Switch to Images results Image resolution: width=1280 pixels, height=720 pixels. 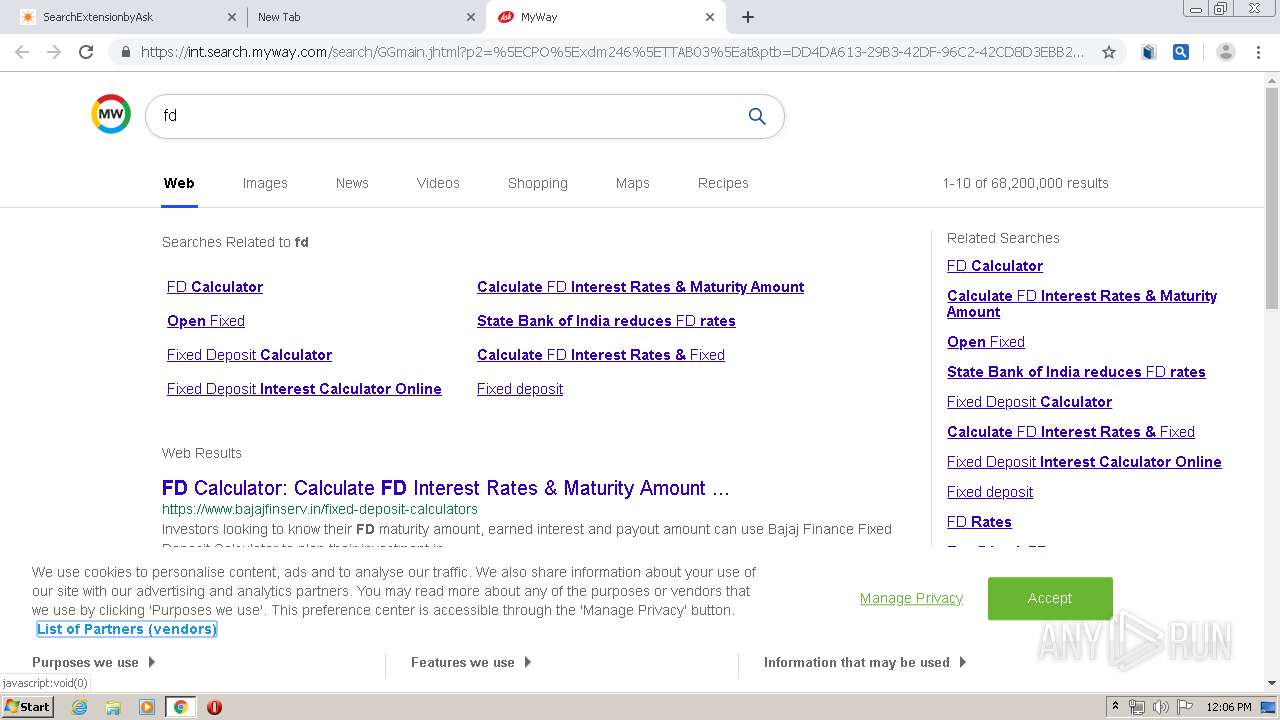tap(265, 183)
